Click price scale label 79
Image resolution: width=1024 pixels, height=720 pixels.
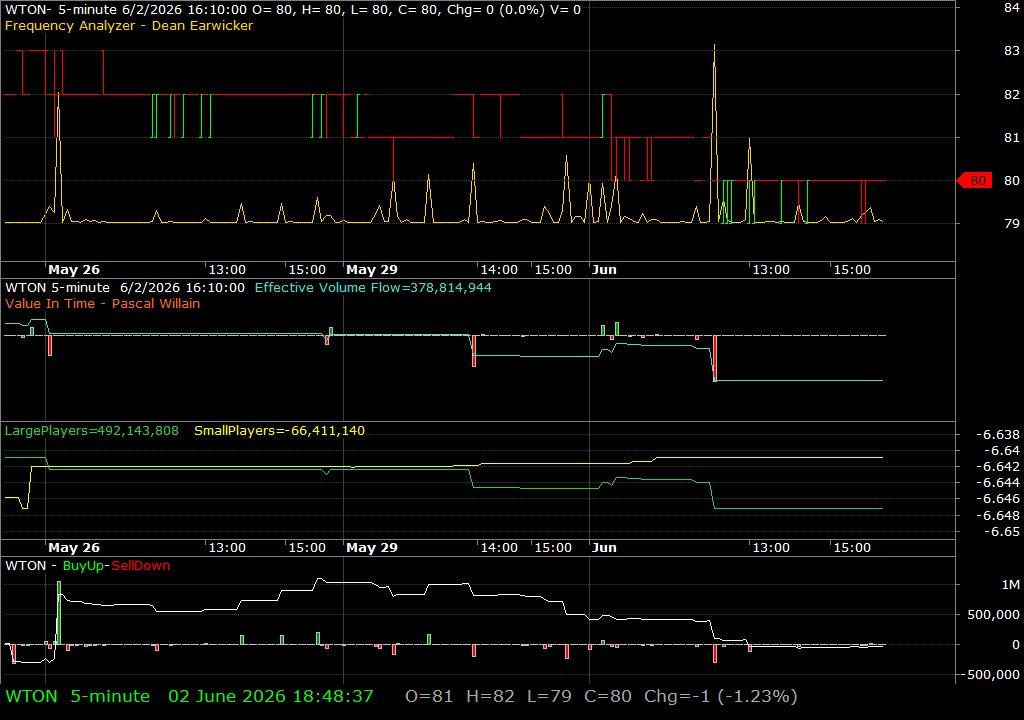1012,223
